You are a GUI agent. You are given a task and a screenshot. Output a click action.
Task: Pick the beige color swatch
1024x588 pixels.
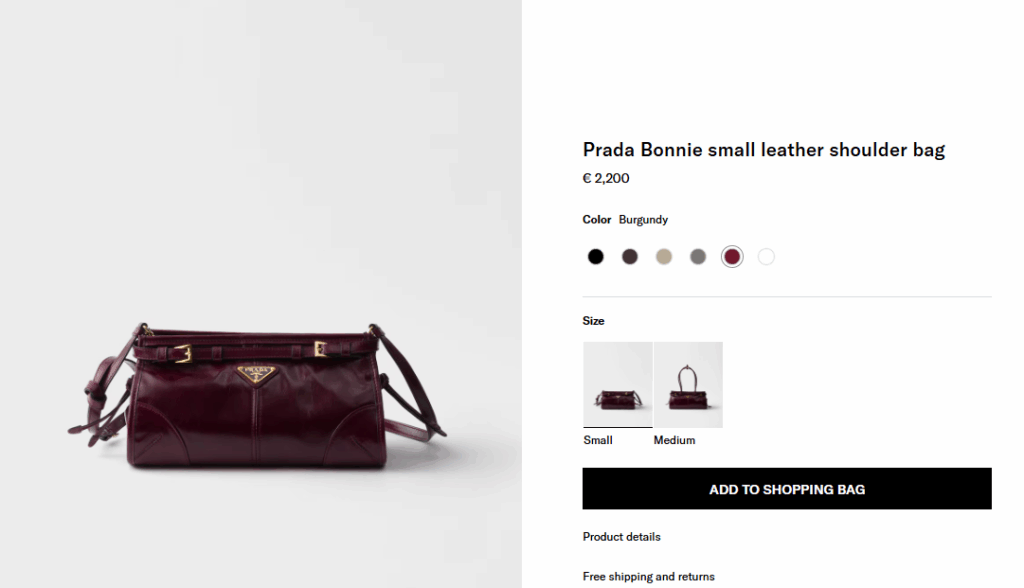(x=664, y=257)
